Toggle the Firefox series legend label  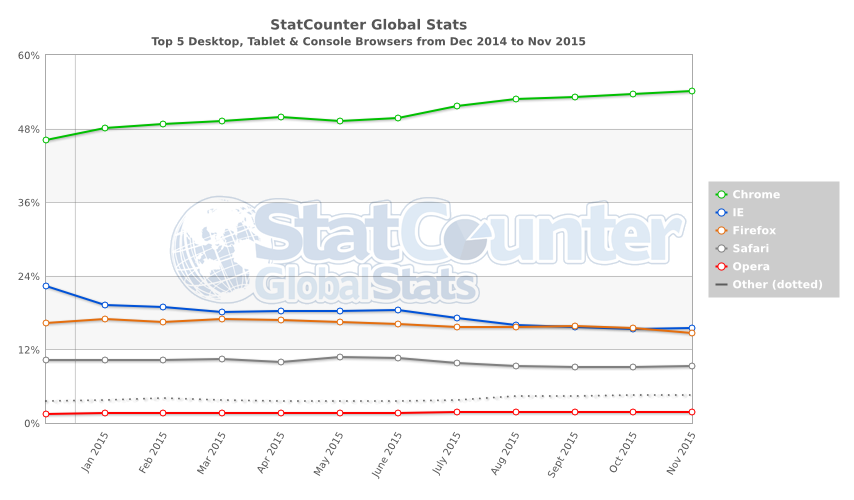[754, 231]
